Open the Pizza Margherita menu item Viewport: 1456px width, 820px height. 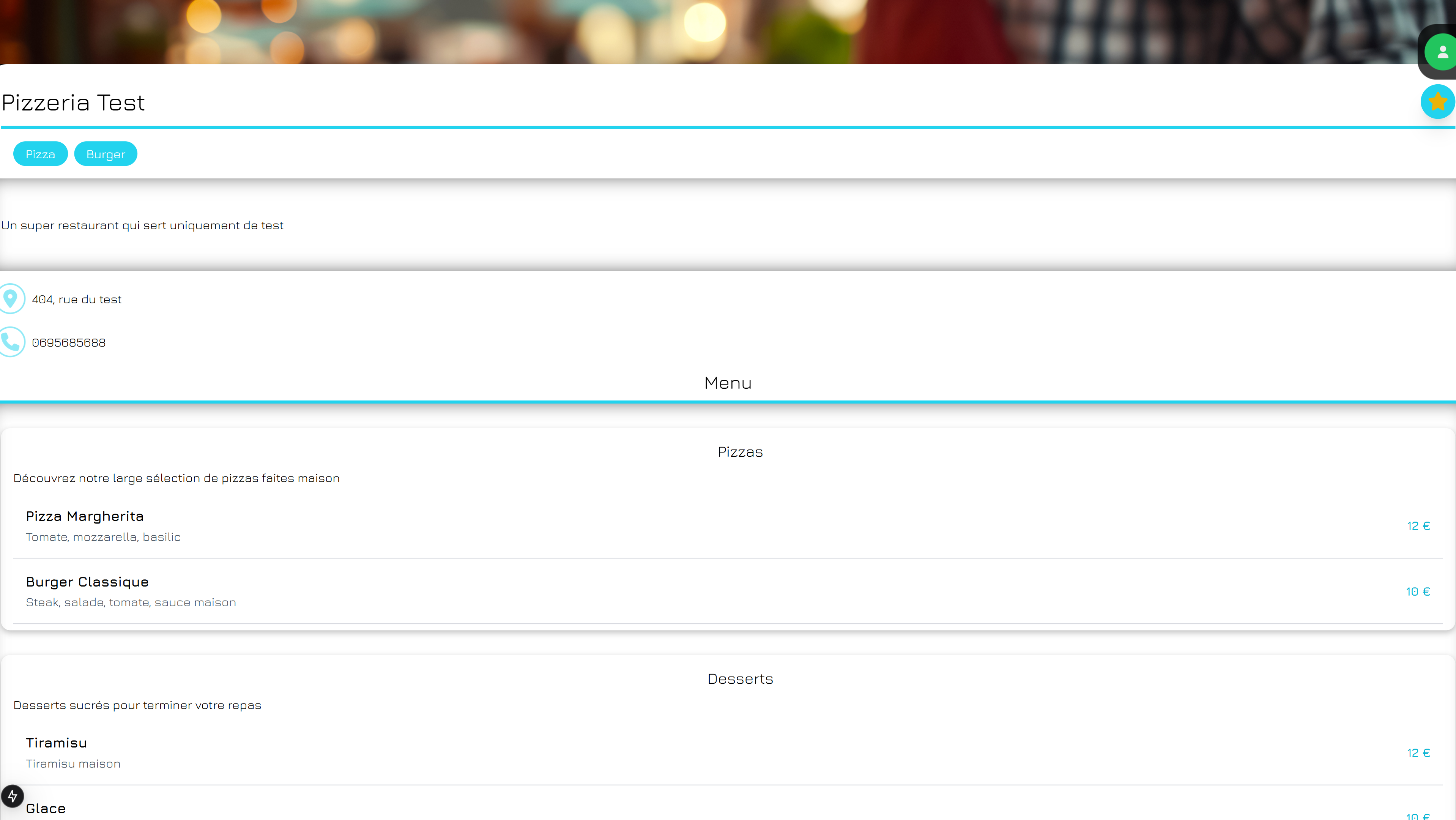85,517
